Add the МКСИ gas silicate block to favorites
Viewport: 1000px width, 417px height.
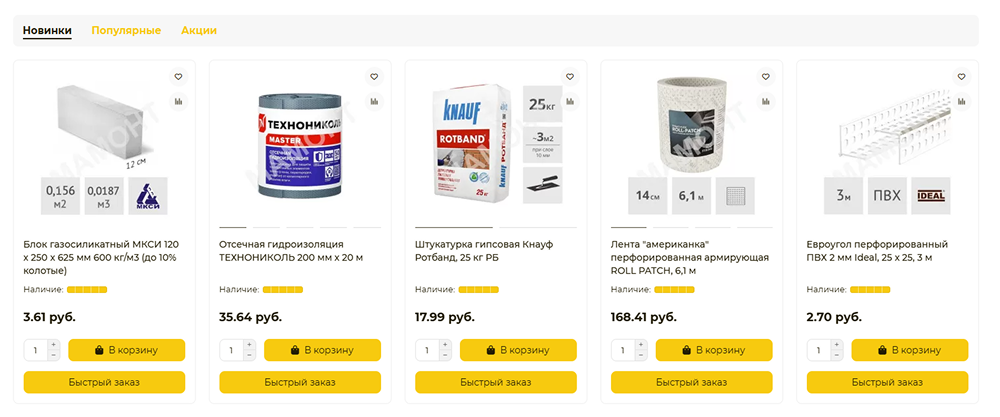[x=178, y=76]
